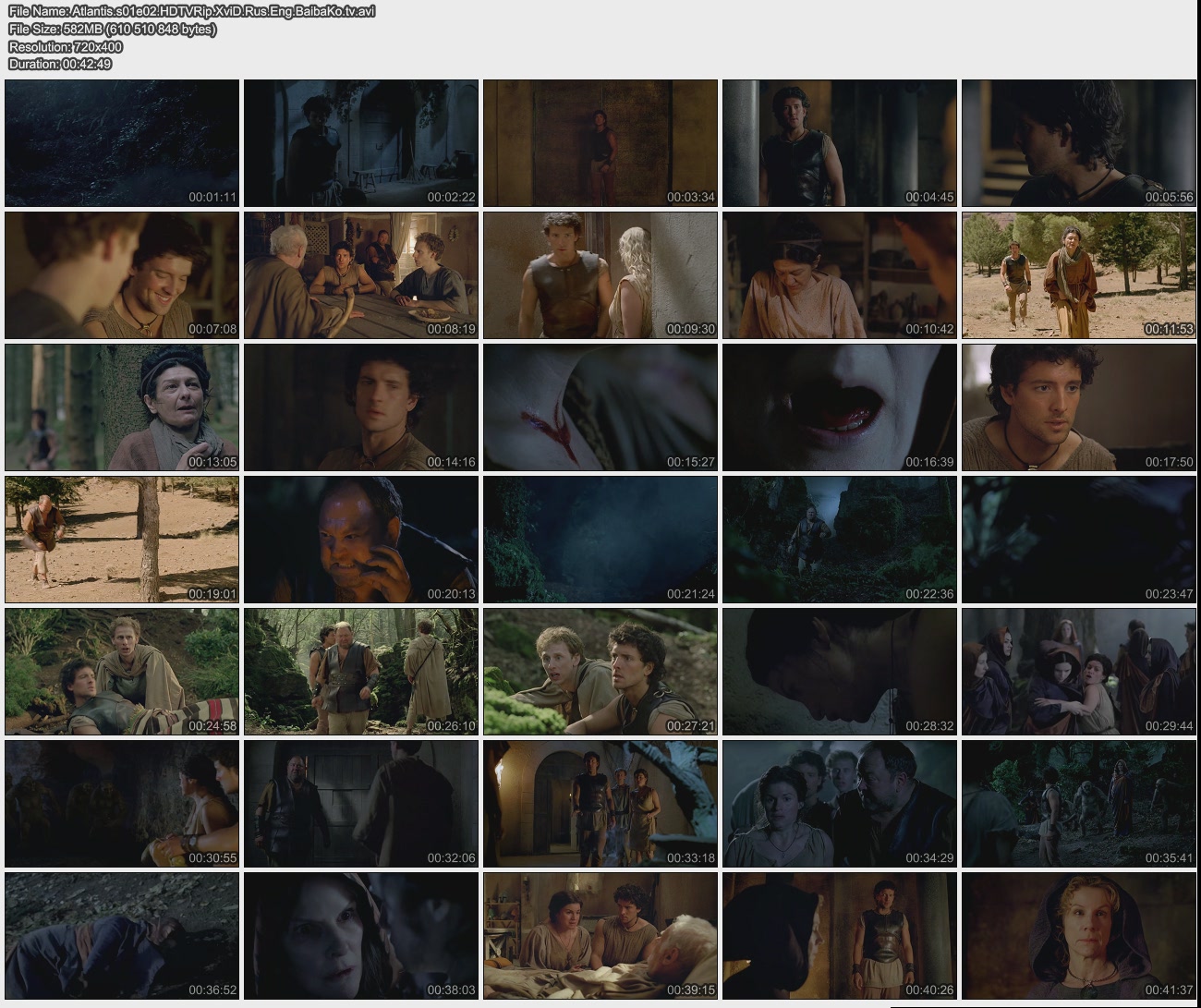The height and width of the screenshot is (1008, 1201).
Task: Open the desert walking frame at 00:11:53
Action: [1078, 275]
